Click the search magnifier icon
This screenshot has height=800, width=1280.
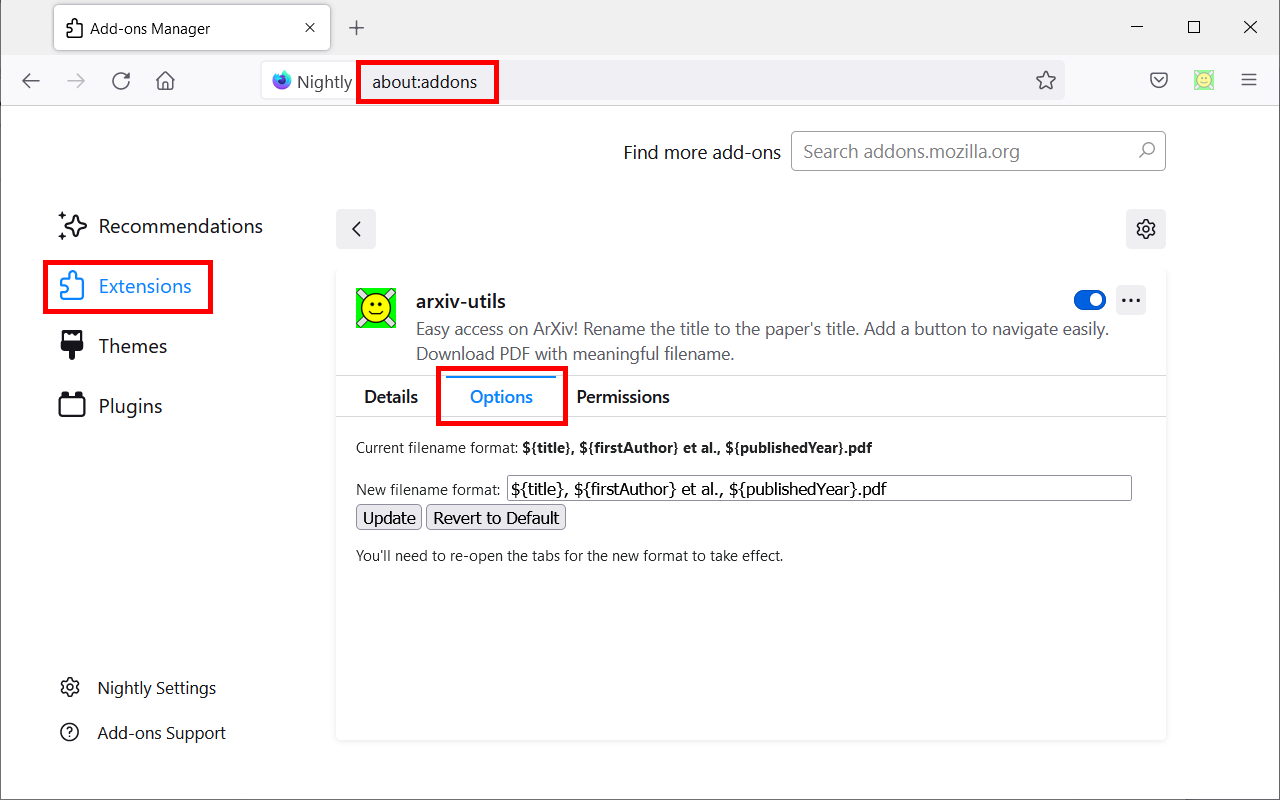(x=1147, y=151)
